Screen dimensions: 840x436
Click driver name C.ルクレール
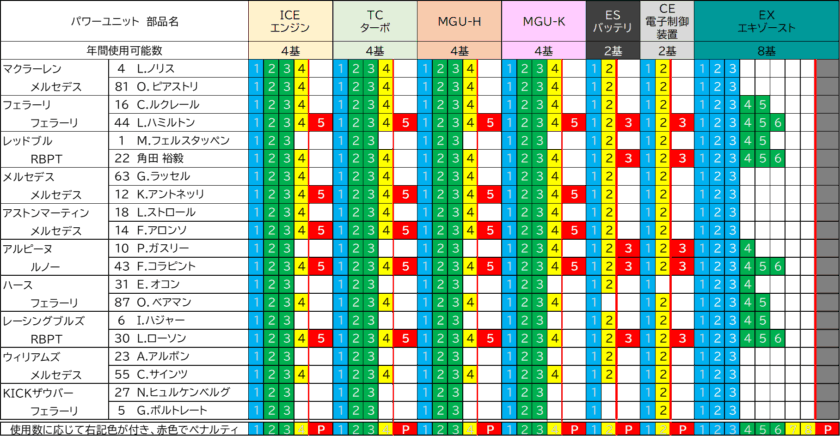pos(168,104)
